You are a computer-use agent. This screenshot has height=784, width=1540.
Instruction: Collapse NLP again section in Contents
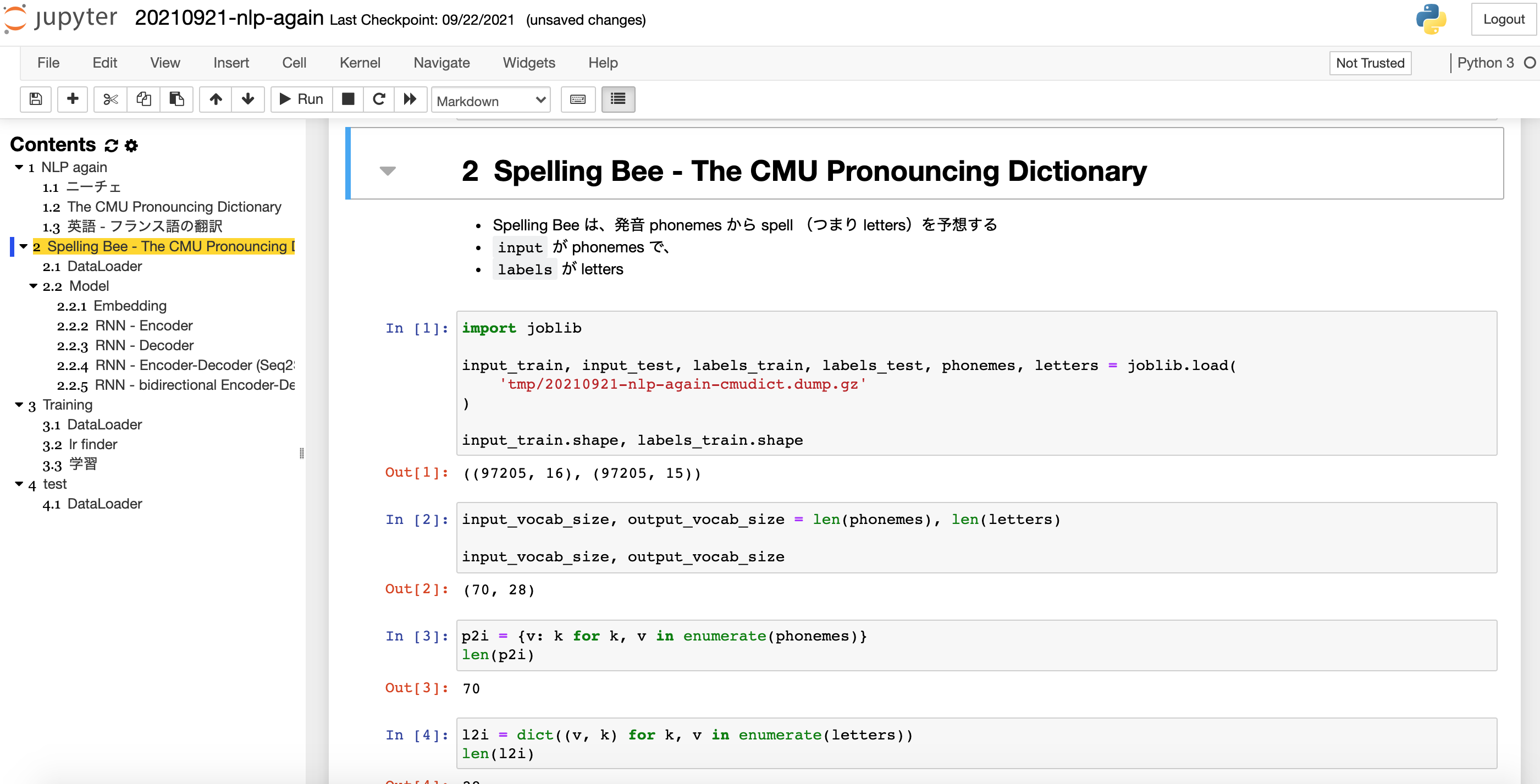click(19, 168)
